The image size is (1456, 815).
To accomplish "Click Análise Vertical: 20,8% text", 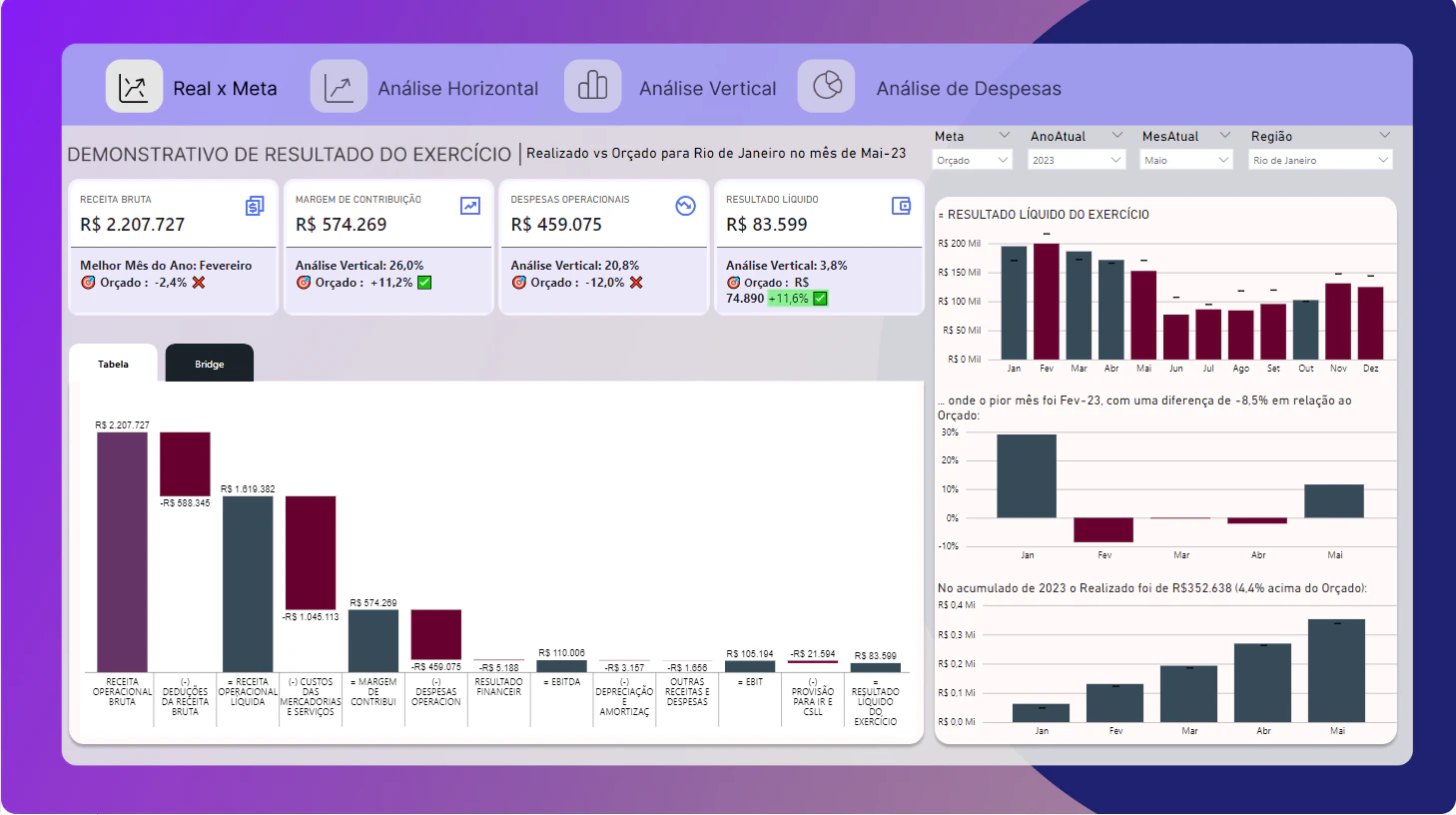I will pos(575,266).
